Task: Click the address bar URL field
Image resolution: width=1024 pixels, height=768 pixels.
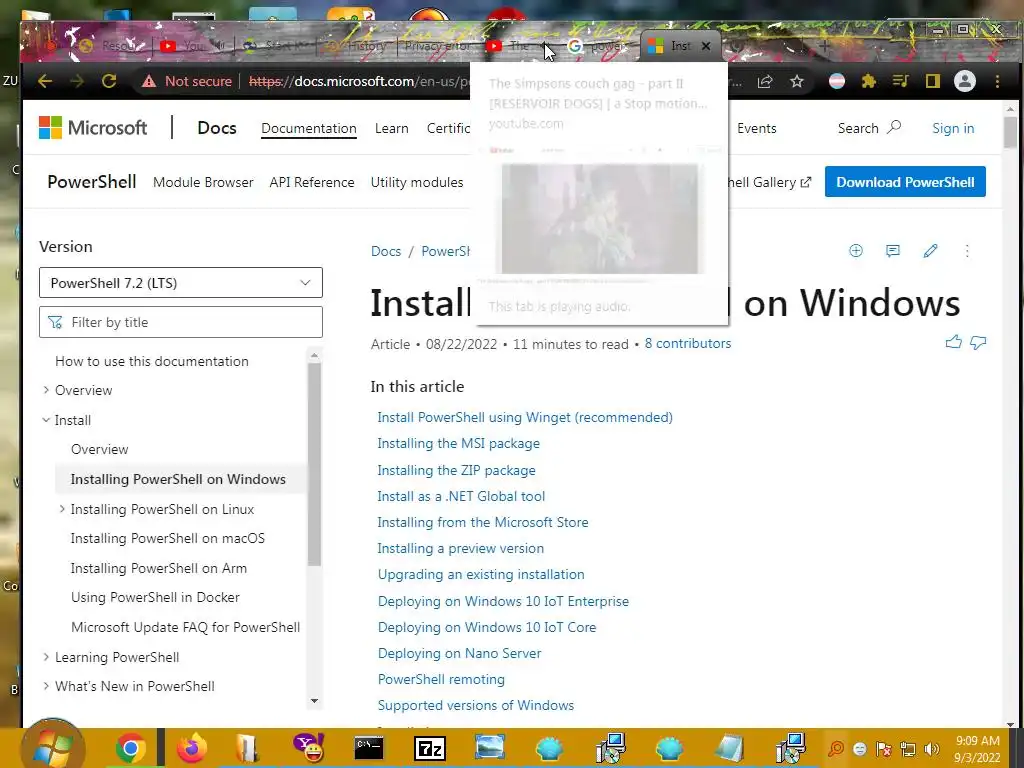Action: click(359, 81)
